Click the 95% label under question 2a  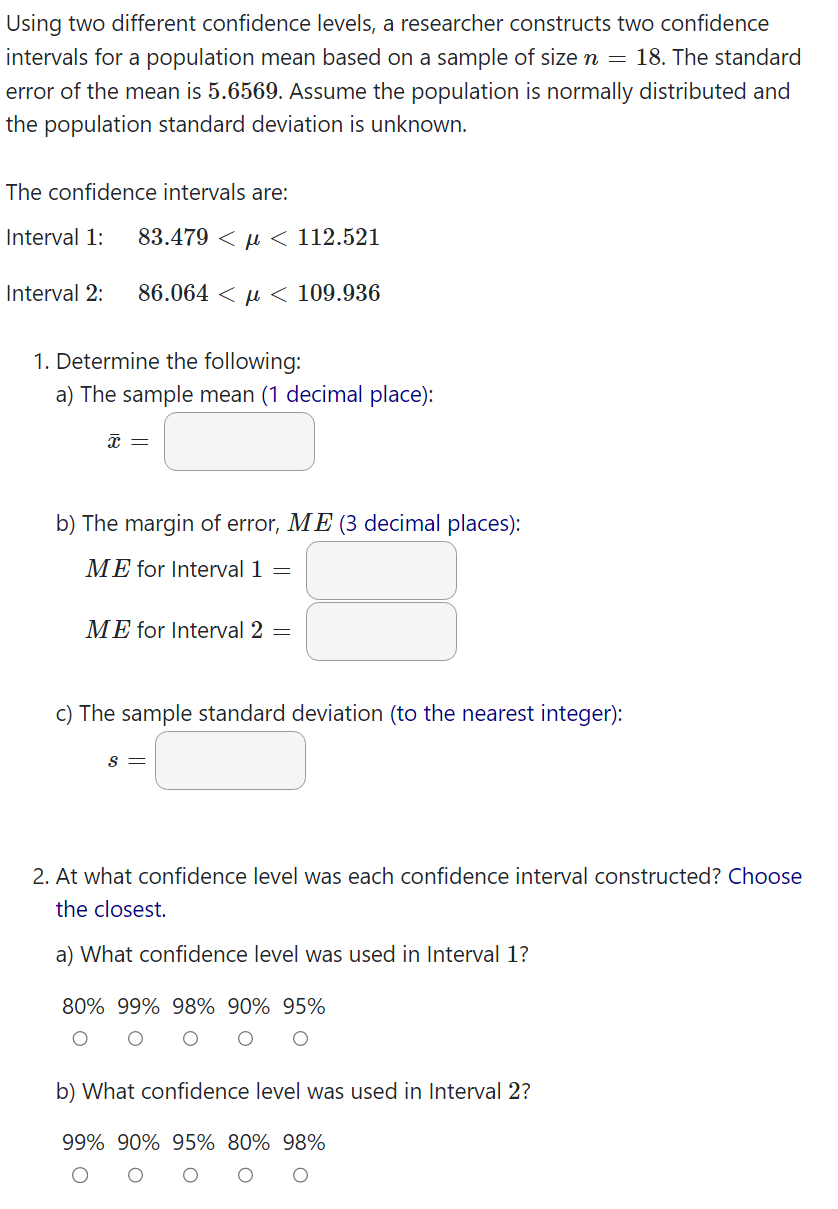point(303,1007)
